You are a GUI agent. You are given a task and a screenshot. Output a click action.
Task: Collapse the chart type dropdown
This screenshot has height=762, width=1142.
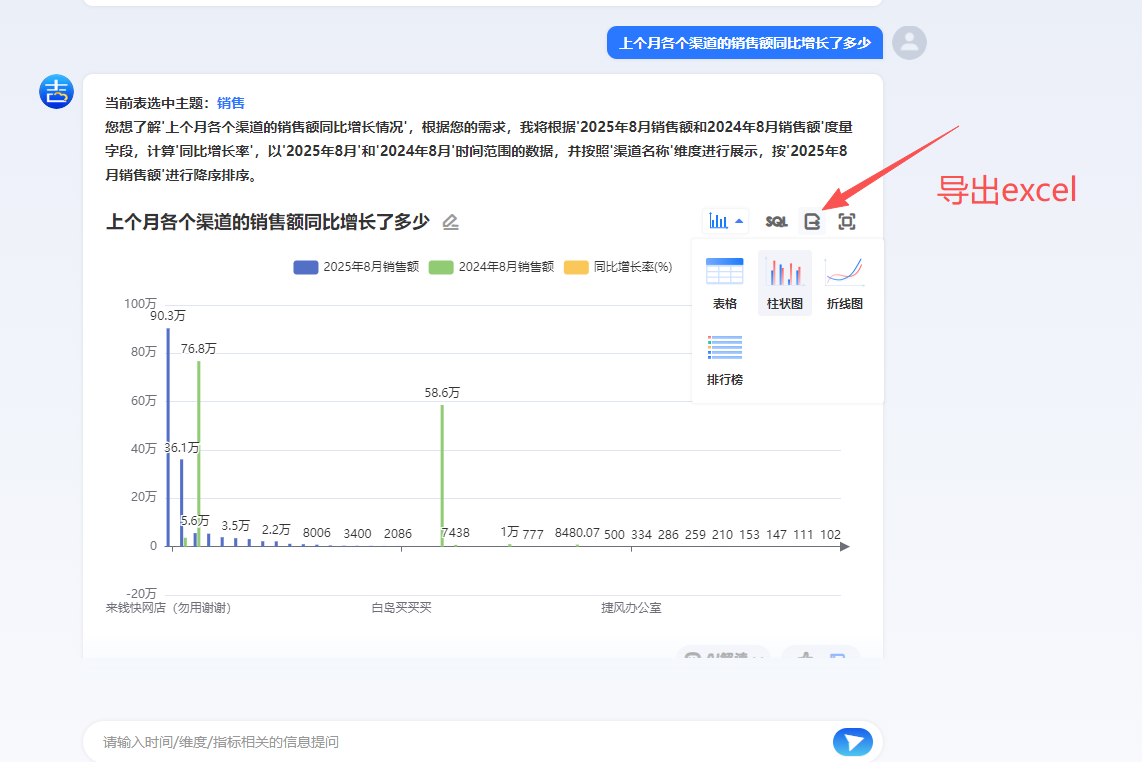tap(725, 222)
